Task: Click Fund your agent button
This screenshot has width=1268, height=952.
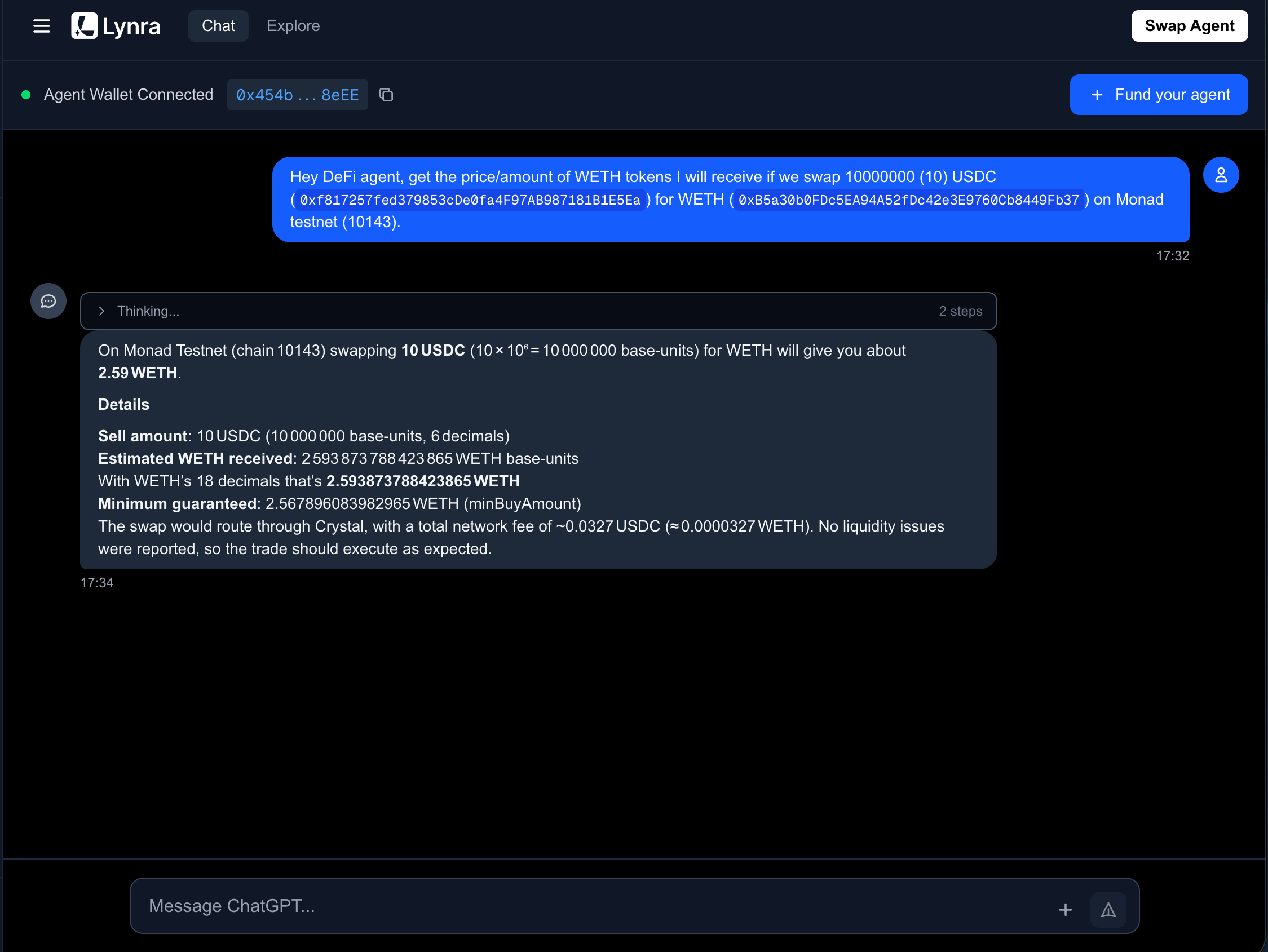Action: tap(1159, 95)
